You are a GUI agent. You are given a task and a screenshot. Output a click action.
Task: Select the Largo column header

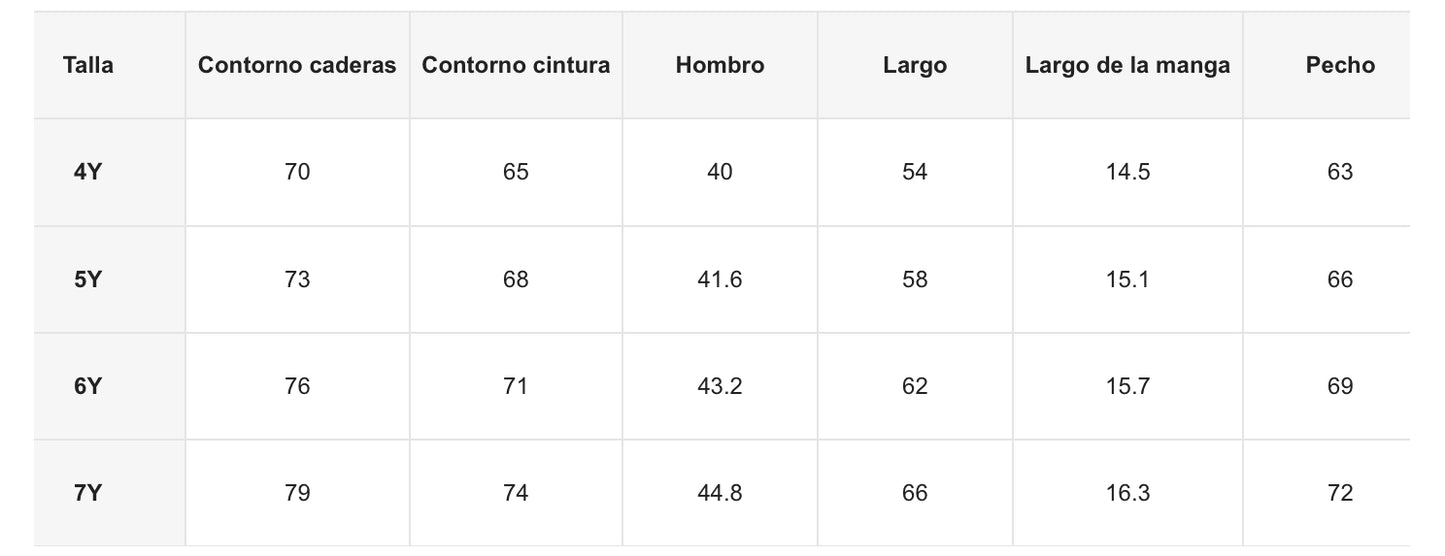915,66
